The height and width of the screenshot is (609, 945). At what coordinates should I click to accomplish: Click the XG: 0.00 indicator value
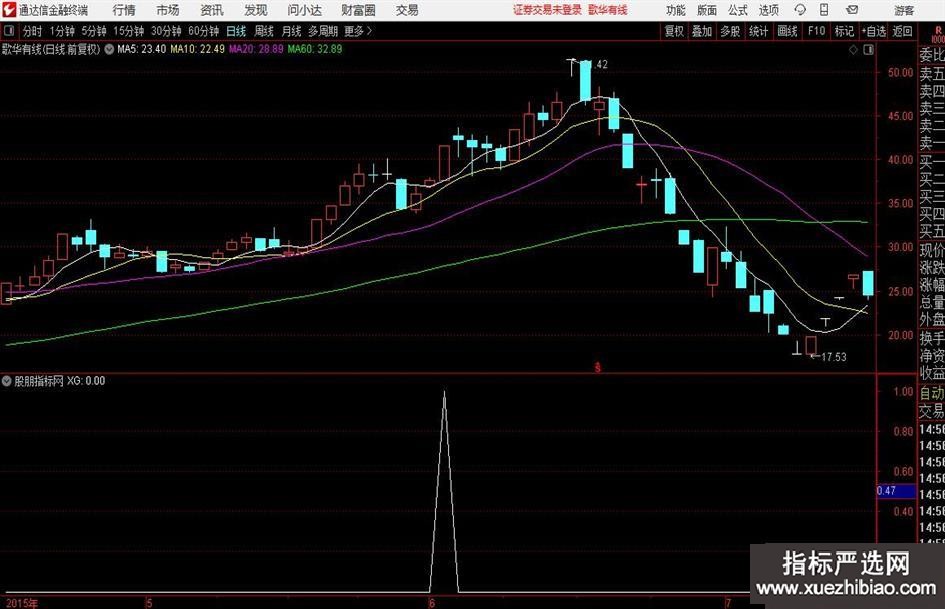point(86,381)
